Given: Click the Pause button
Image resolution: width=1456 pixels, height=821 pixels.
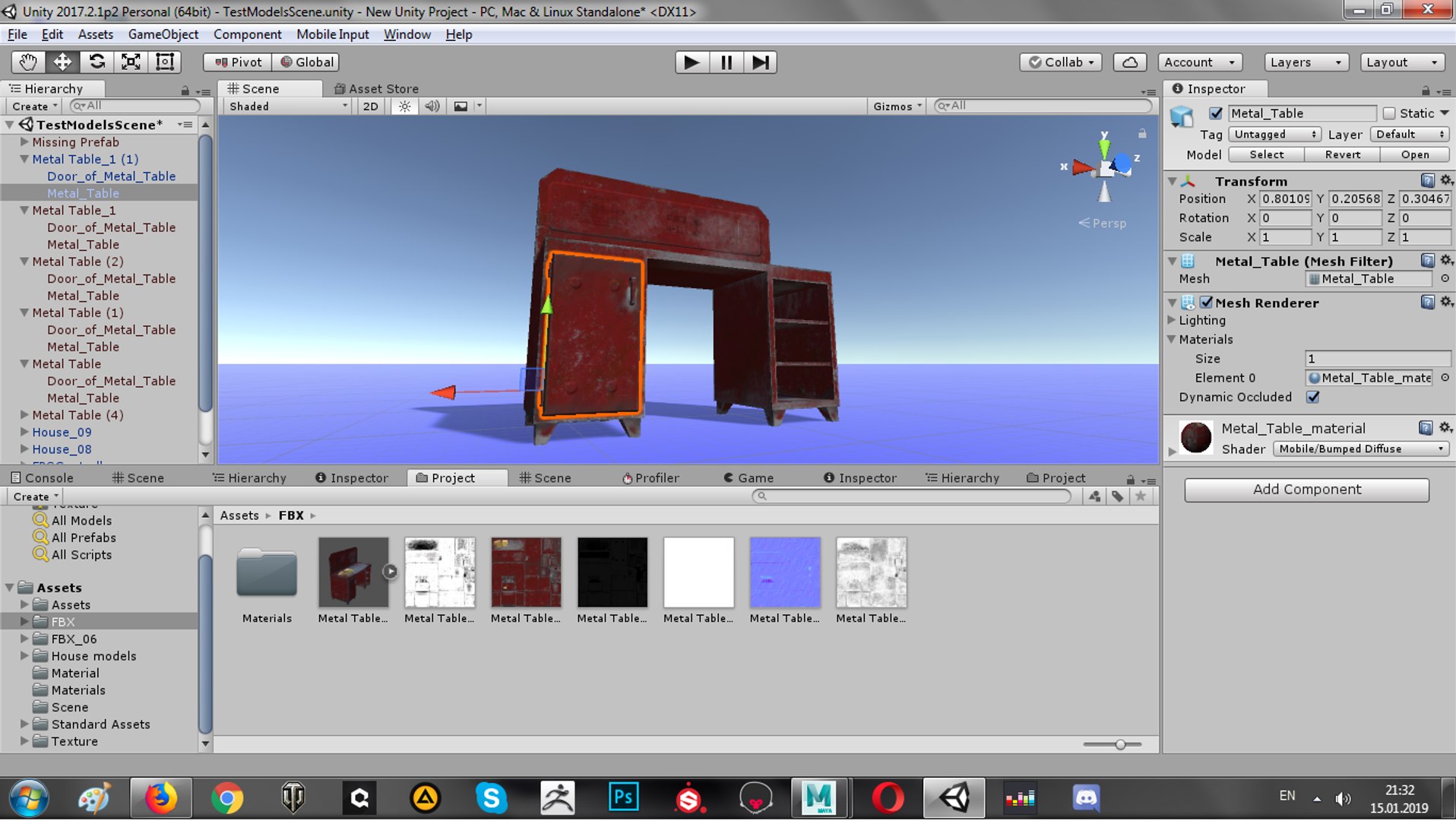Looking at the screenshot, I should 726,62.
